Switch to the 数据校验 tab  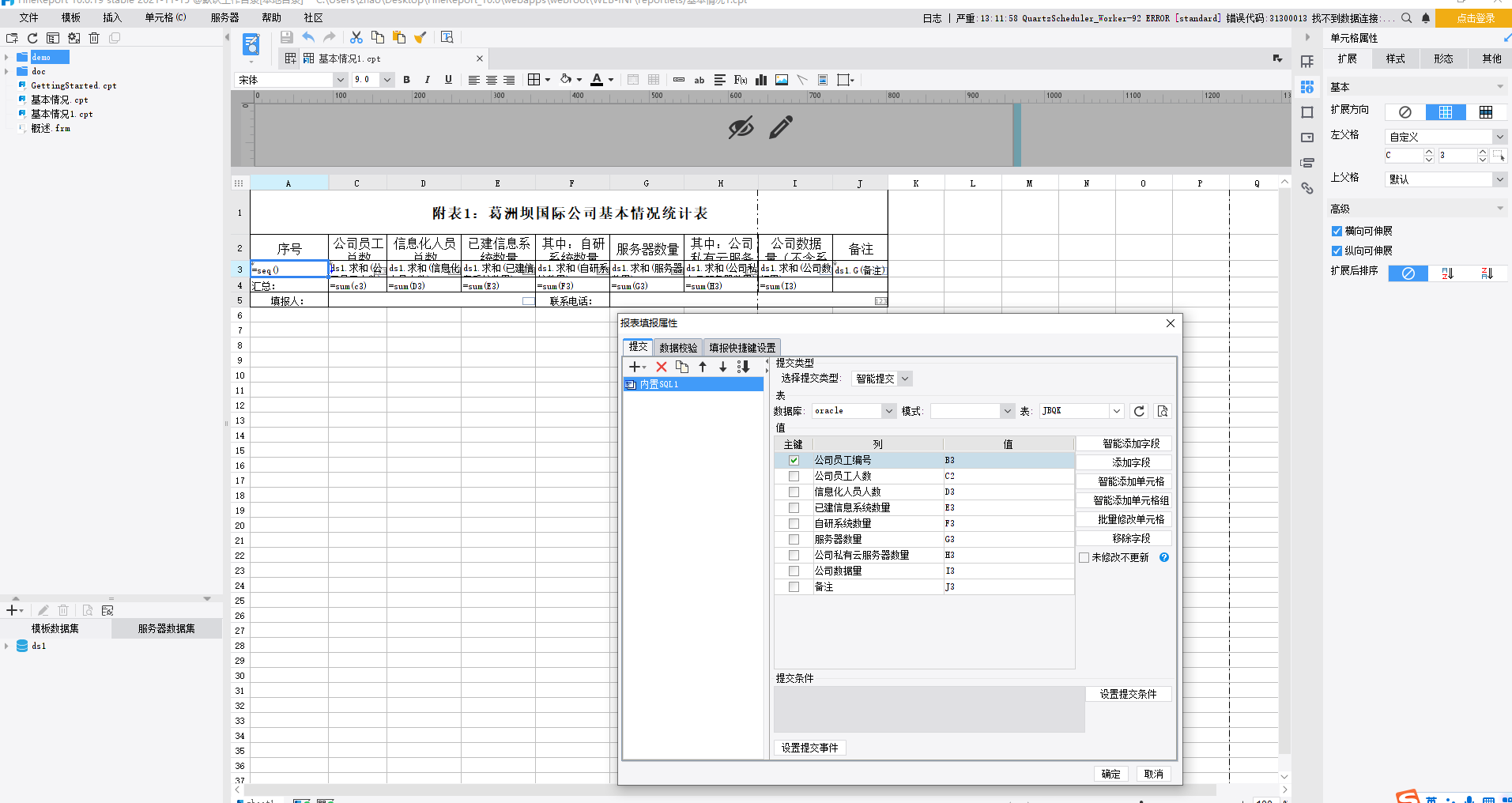678,347
